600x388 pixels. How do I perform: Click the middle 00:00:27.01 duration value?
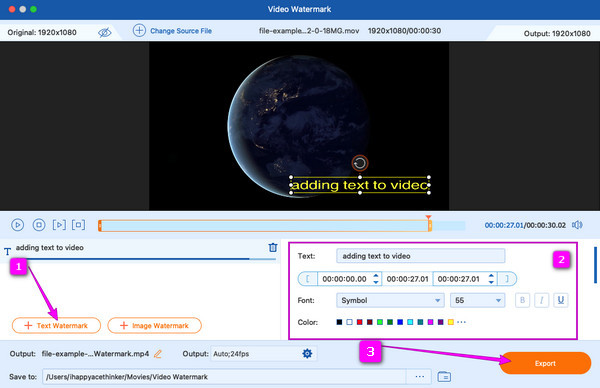pos(408,279)
